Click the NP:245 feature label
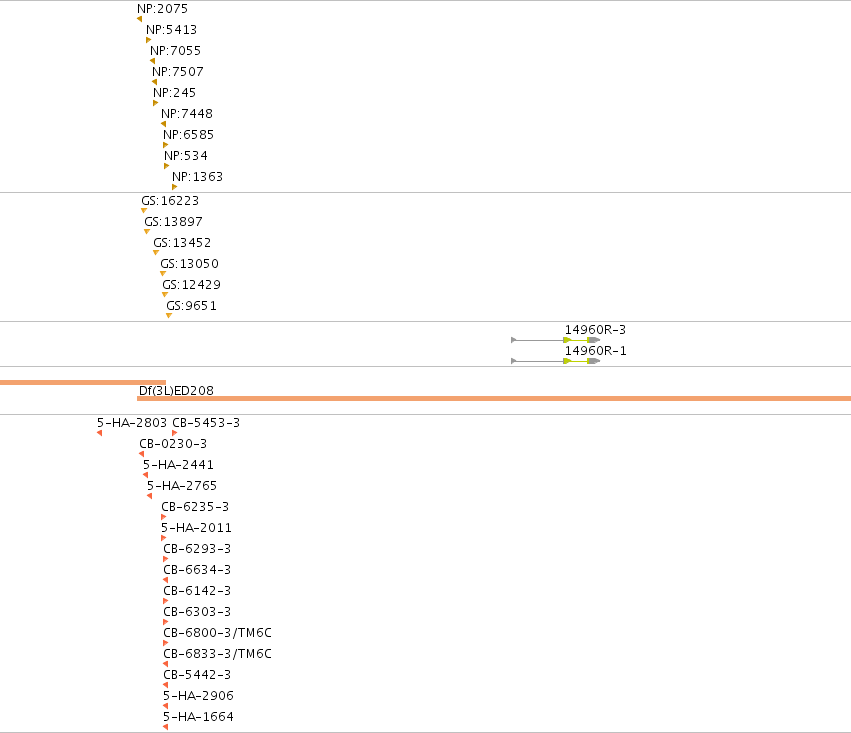Viewport: 851px width, 733px height. point(174,93)
